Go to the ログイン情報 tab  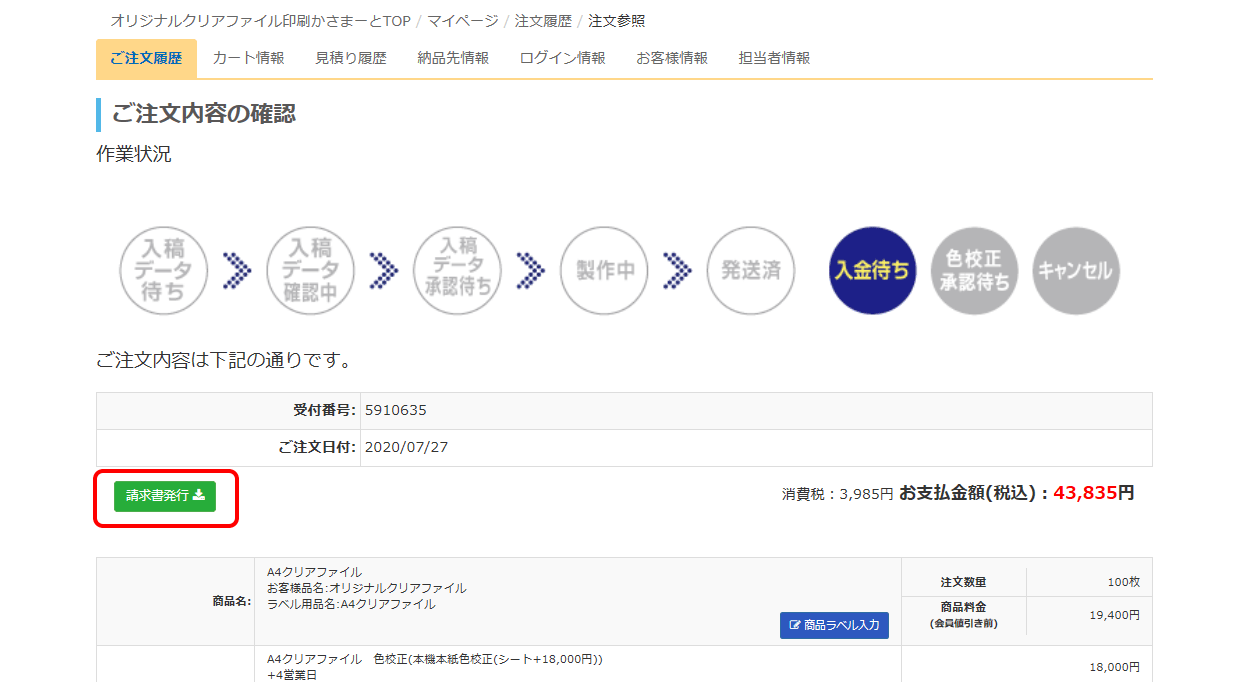pos(563,58)
